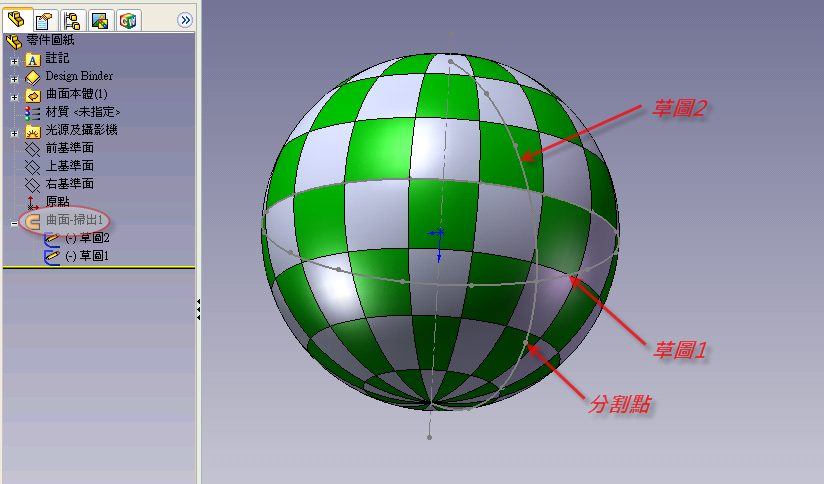Select the 前基準面 front plane label
The width and height of the screenshot is (824, 484).
pos(69,148)
